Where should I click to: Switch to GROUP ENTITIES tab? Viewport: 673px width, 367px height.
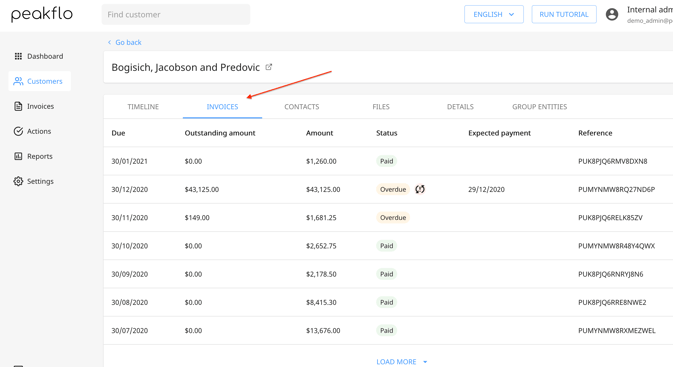tap(540, 106)
